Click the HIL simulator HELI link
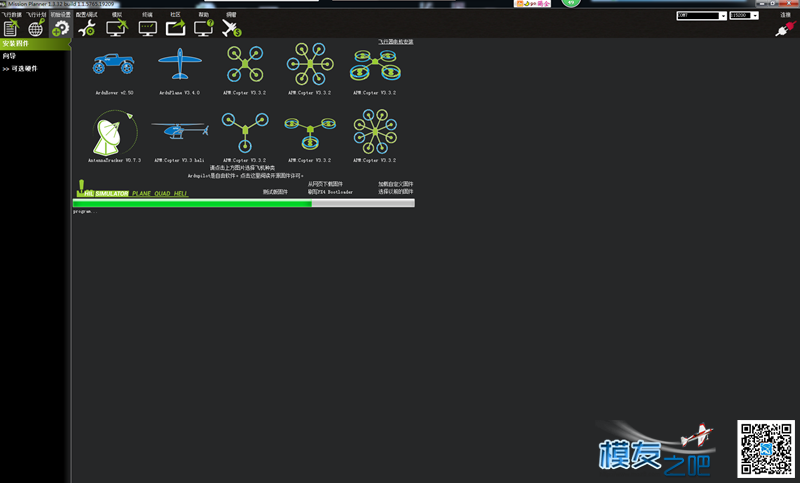Image resolution: width=800 pixels, height=483 pixels. (x=181, y=194)
